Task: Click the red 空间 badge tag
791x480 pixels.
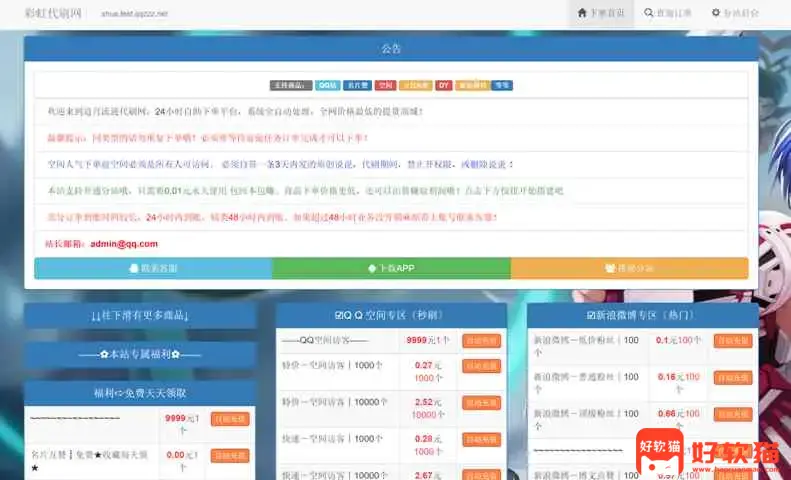Action: click(385, 86)
